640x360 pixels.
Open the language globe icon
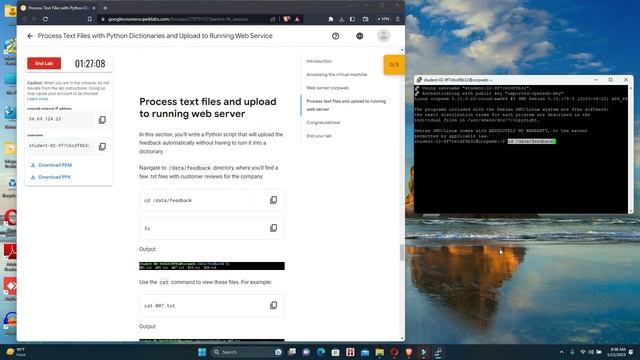(360, 36)
